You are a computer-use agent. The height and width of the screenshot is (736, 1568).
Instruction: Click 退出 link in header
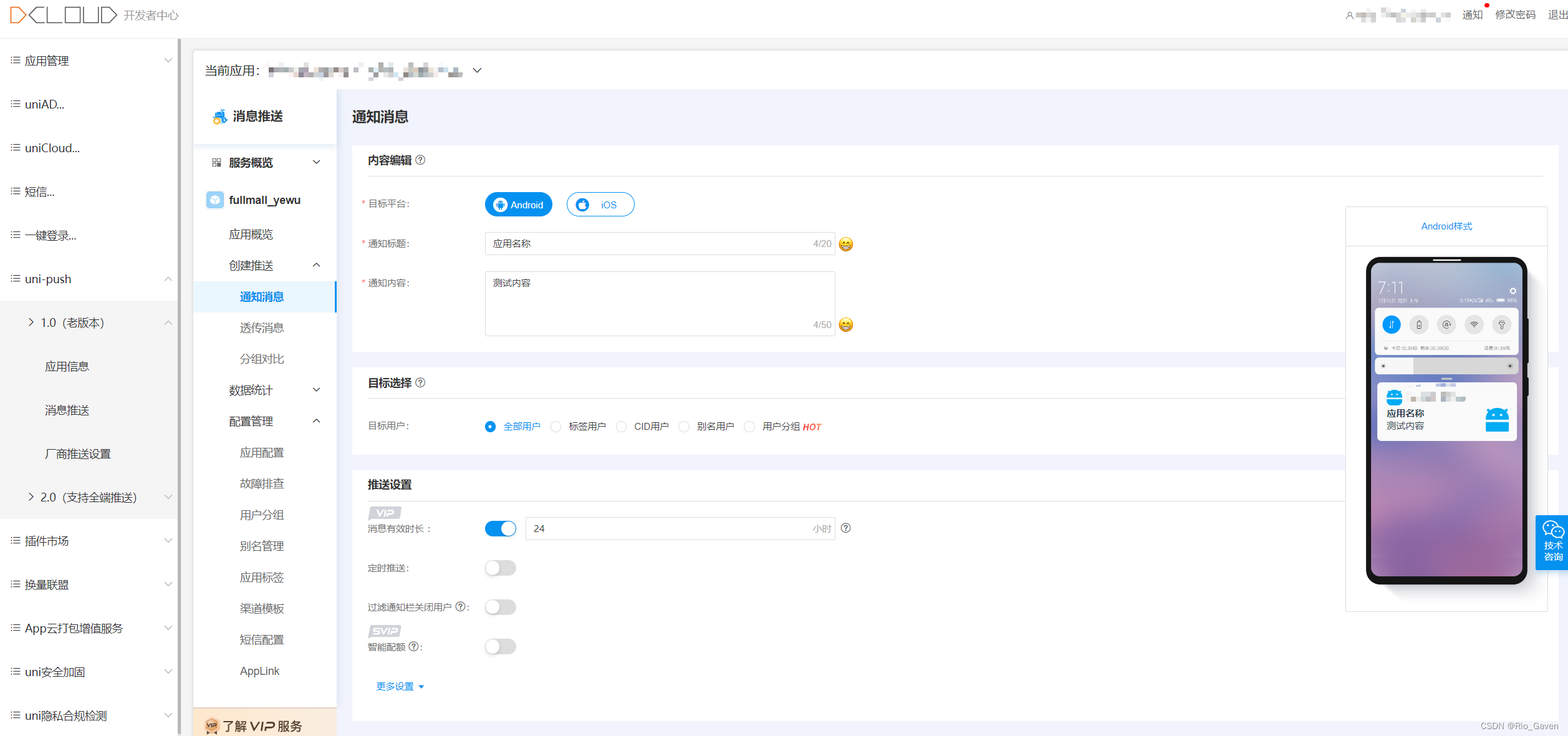pos(1557,15)
